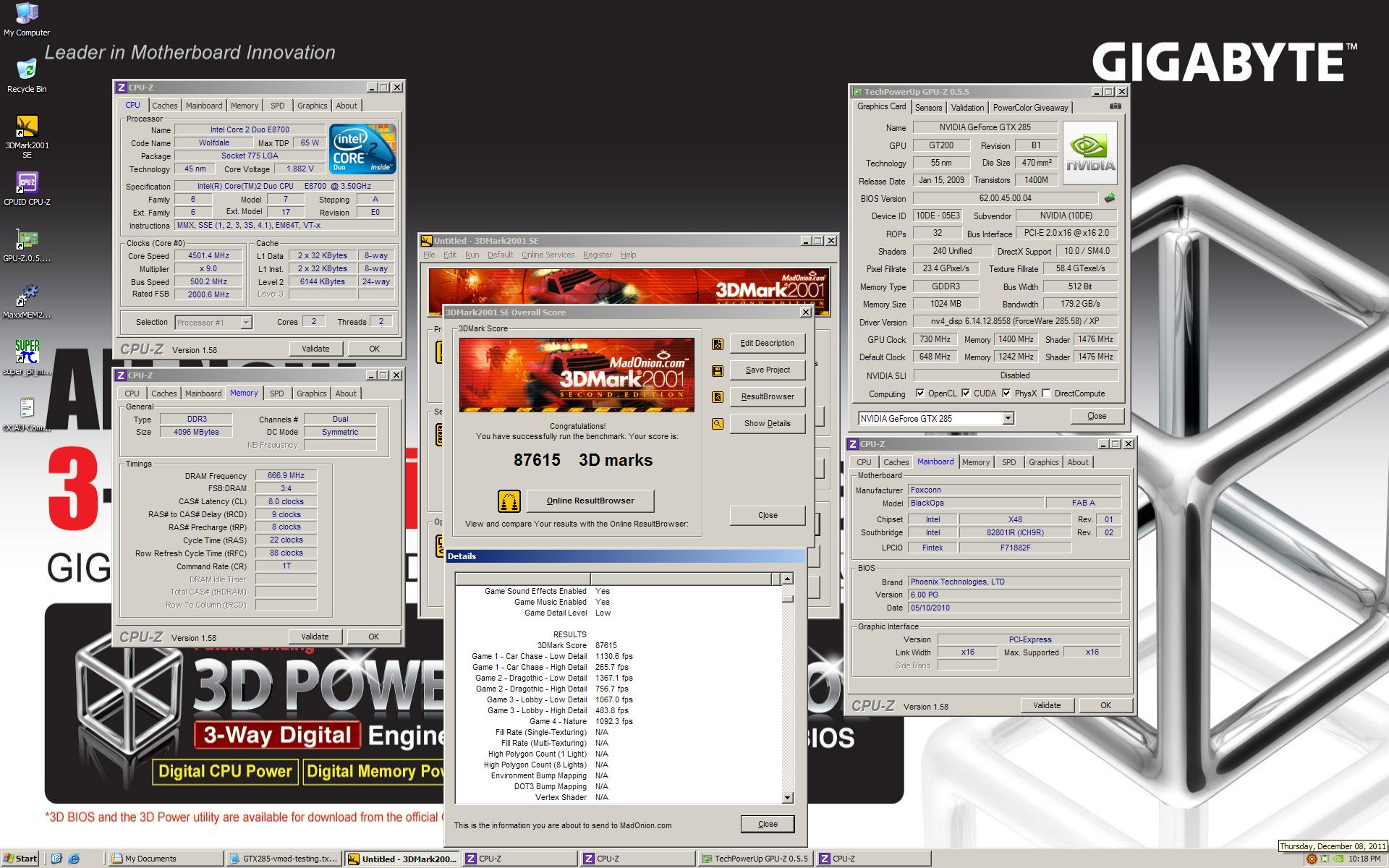
Task: Open My Computer desktop icon
Action: click(x=27, y=20)
